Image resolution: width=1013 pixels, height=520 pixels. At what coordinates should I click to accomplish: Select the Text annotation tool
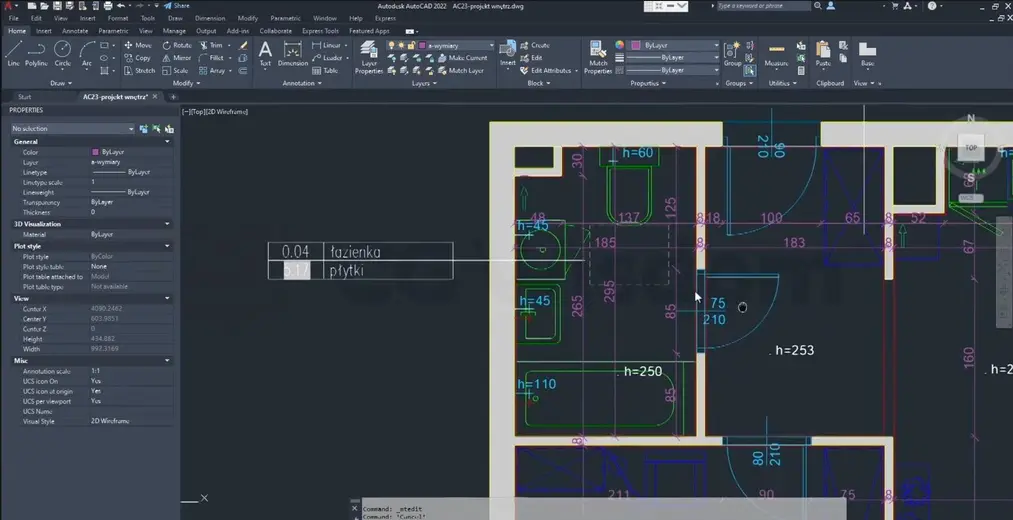pos(265,54)
